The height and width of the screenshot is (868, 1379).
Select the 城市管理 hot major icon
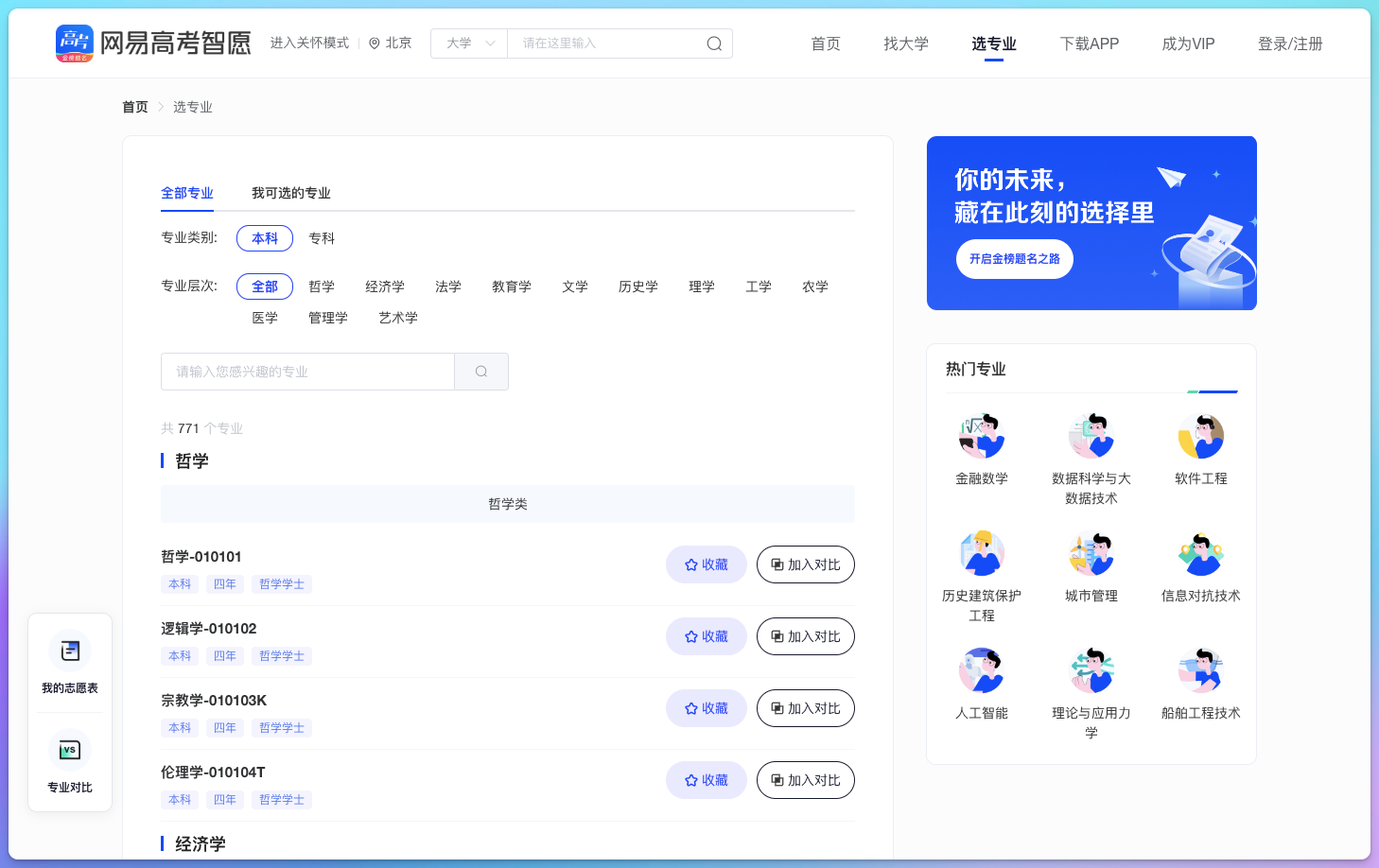[x=1091, y=554]
